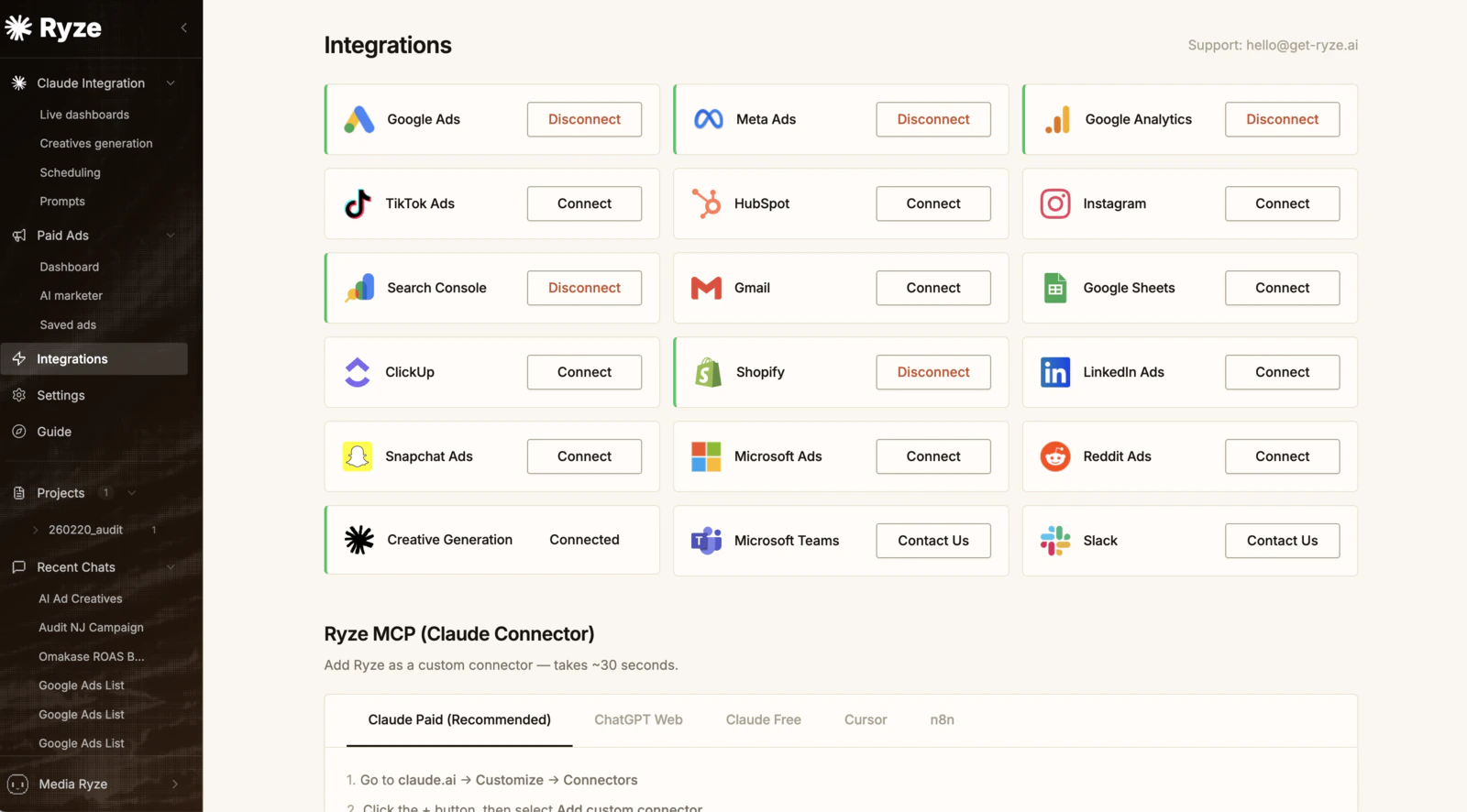Viewport: 1467px width, 812px height.
Task: Collapse the Paid Ads section chevron
Action: point(171,236)
